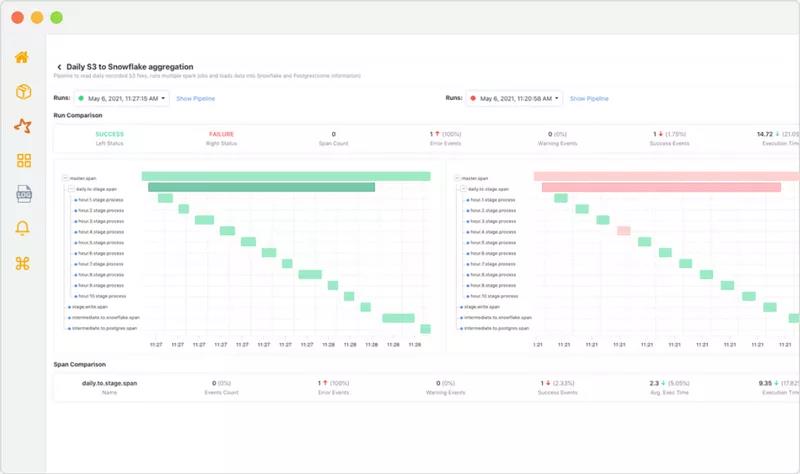Click hour.8 green block in left run chart
The image size is (800, 474).
click(310, 275)
